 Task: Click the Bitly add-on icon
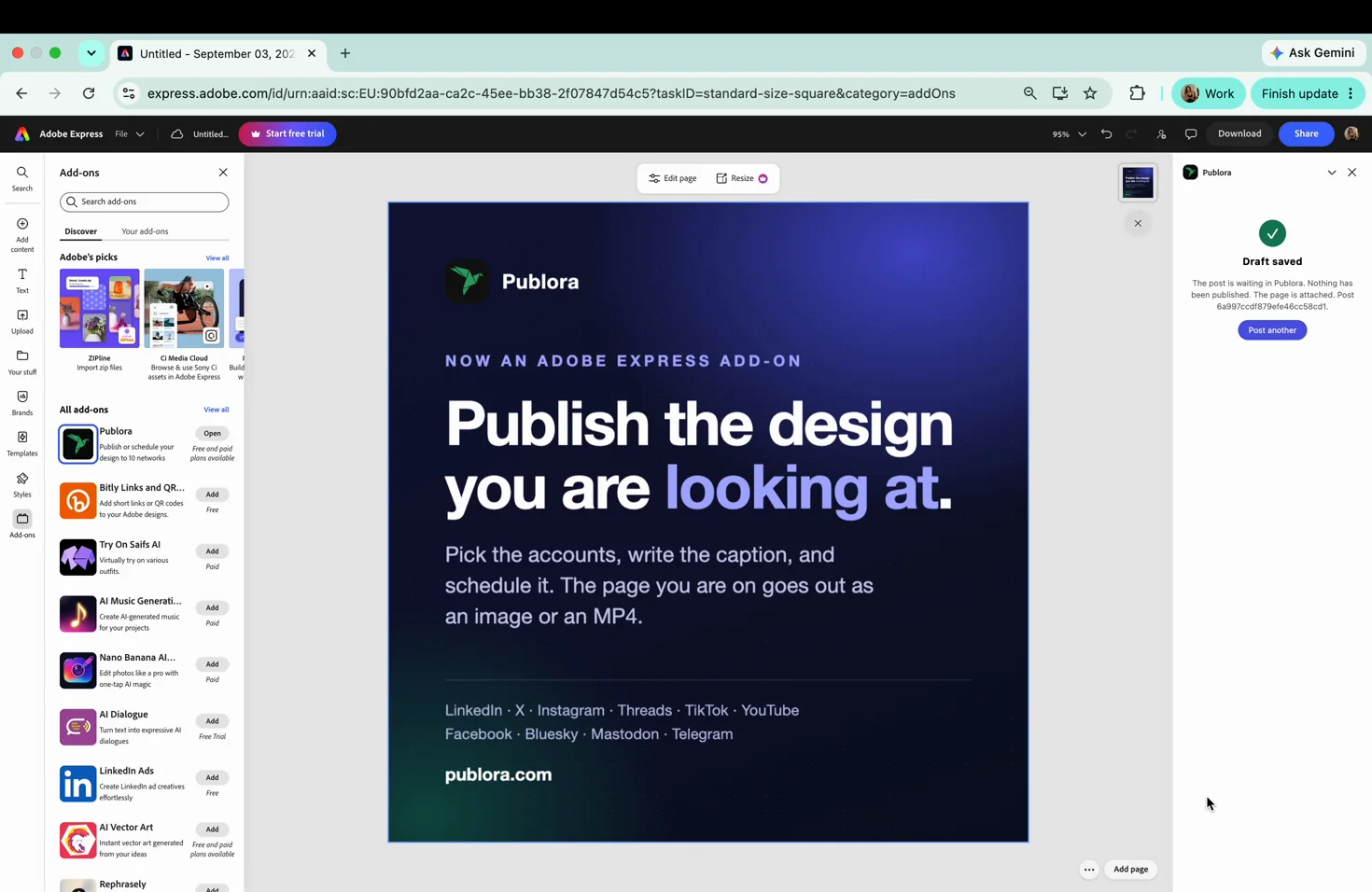click(x=77, y=501)
